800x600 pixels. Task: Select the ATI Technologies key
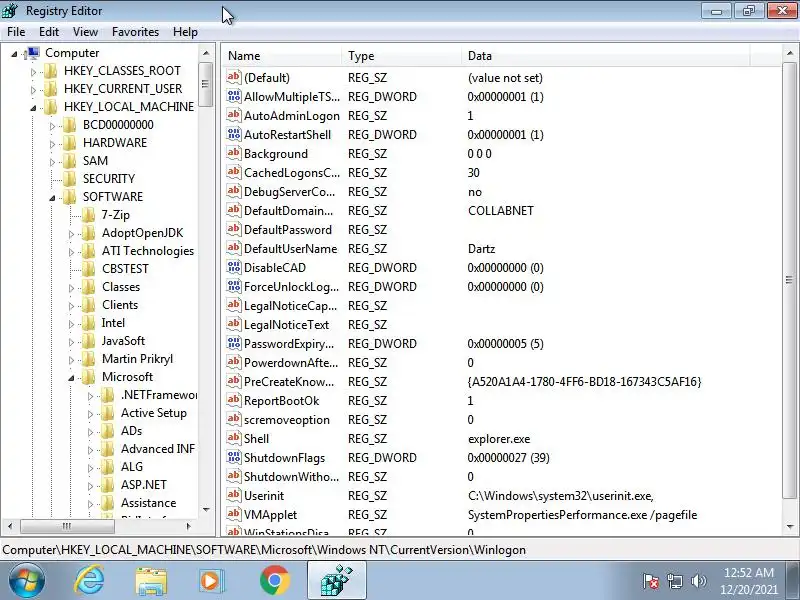(x=147, y=251)
